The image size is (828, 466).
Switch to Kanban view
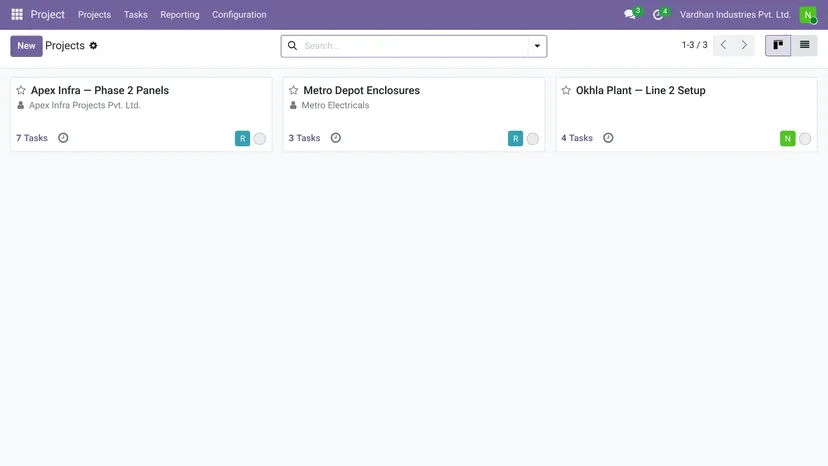pyautogui.click(x=778, y=45)
